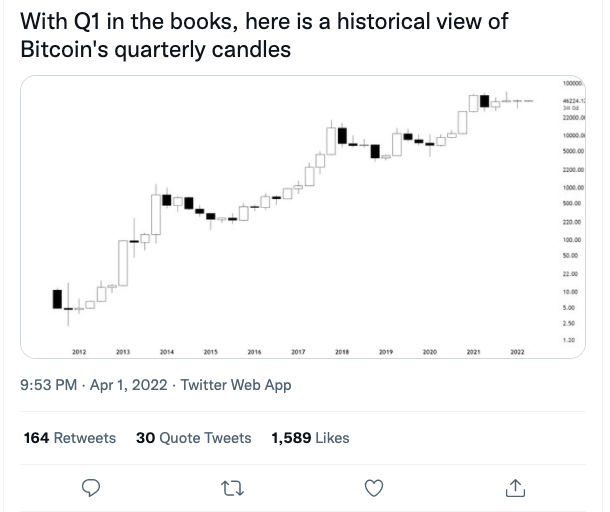This screenshot has height=512, width=610.
Task: View the 164 Retweets list
Action: coord(70,438)
